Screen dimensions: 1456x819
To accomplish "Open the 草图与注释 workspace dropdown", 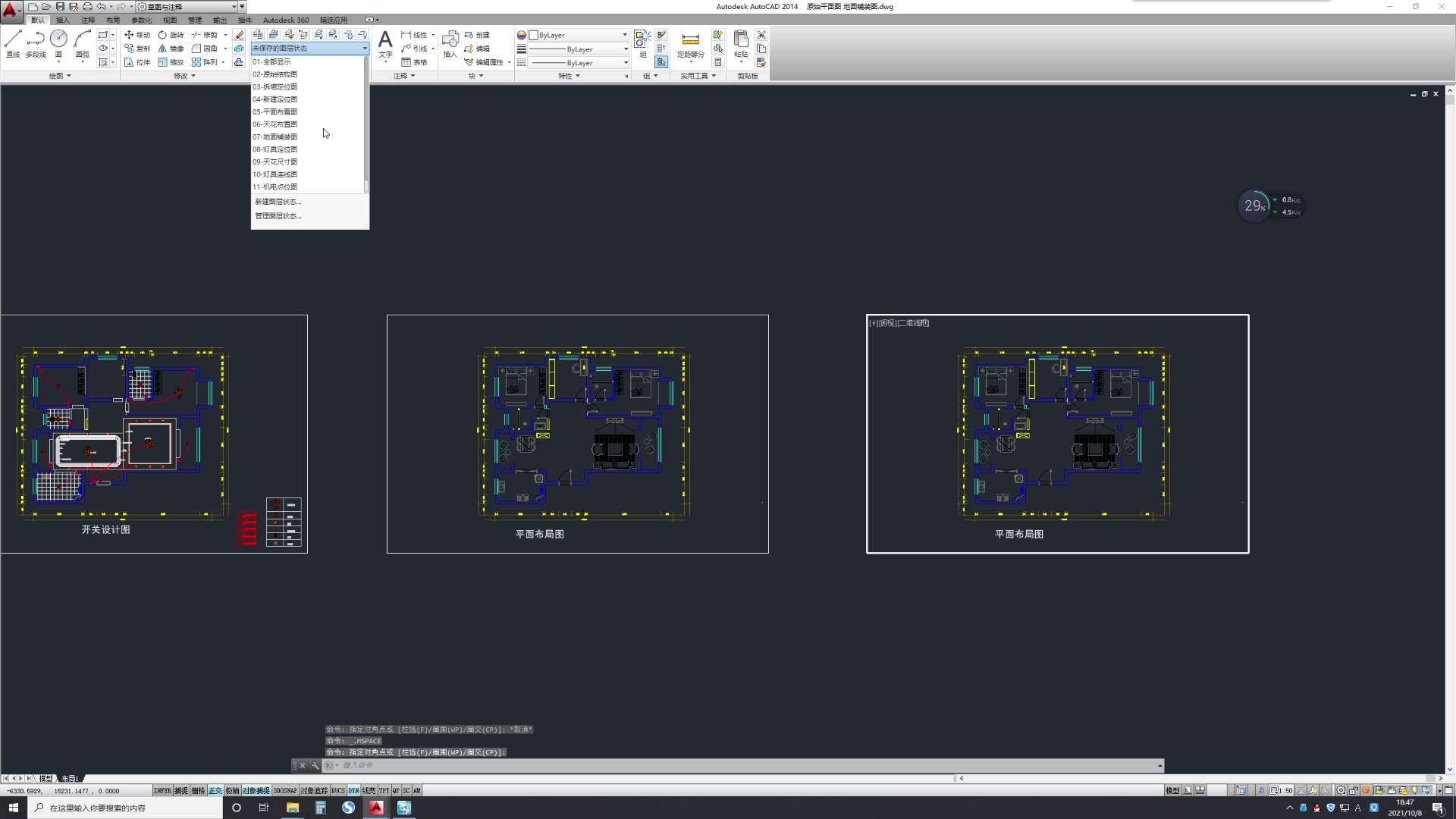I will point(187,7).
